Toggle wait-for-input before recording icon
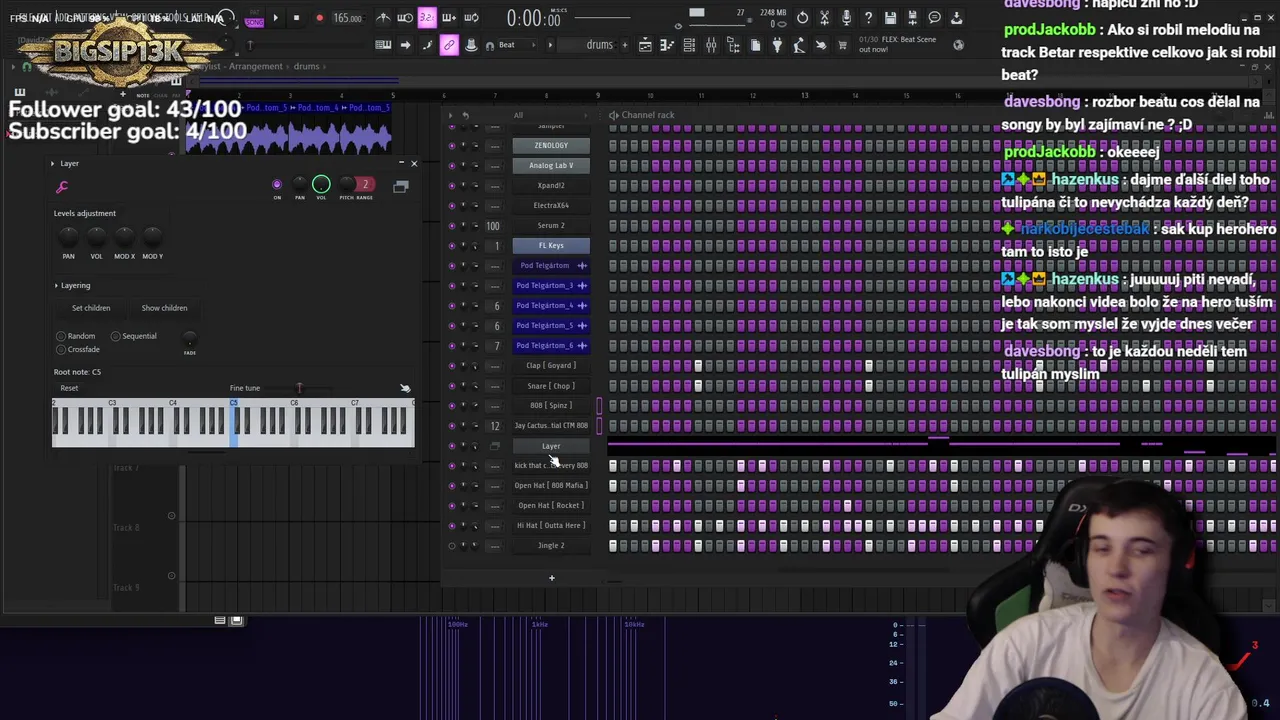 point(405,18)
